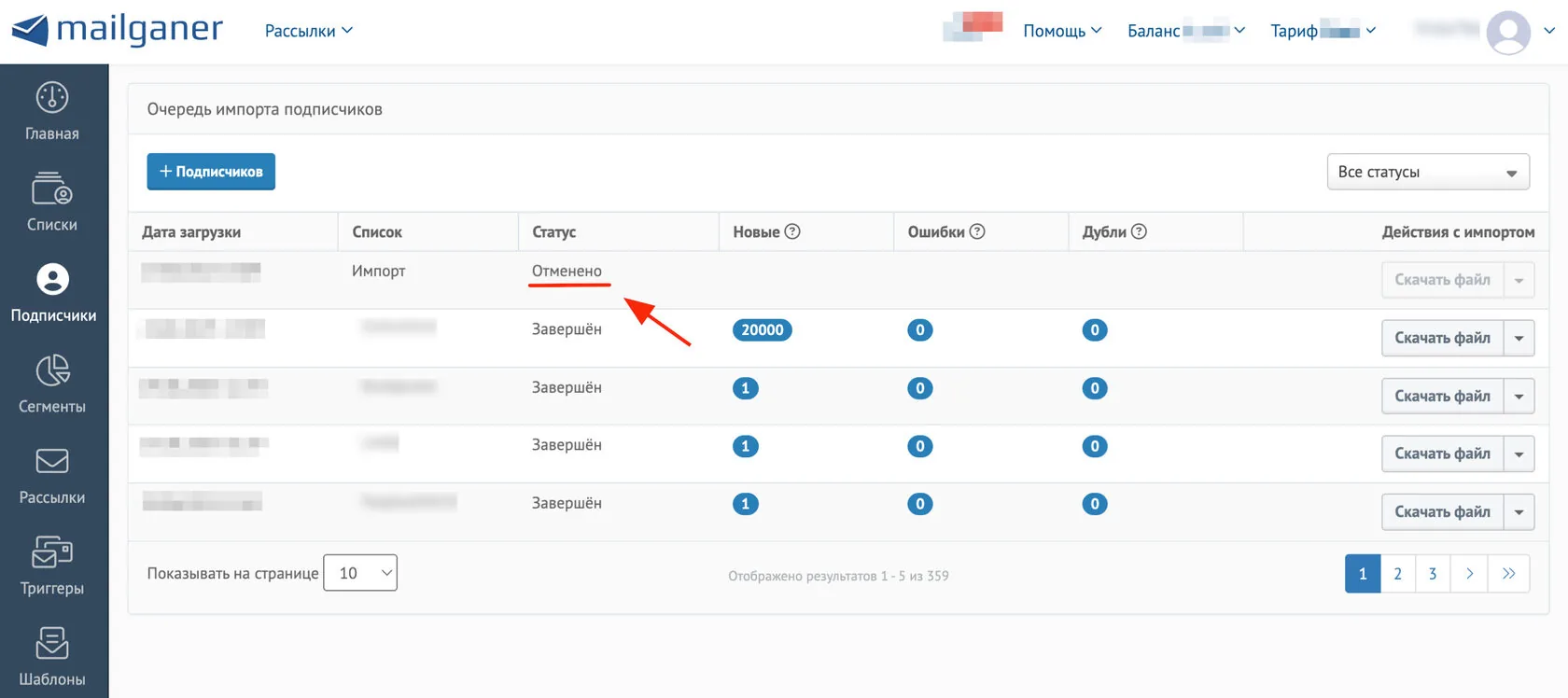Open the Рассылки top menu

click(x=309, y=31)
